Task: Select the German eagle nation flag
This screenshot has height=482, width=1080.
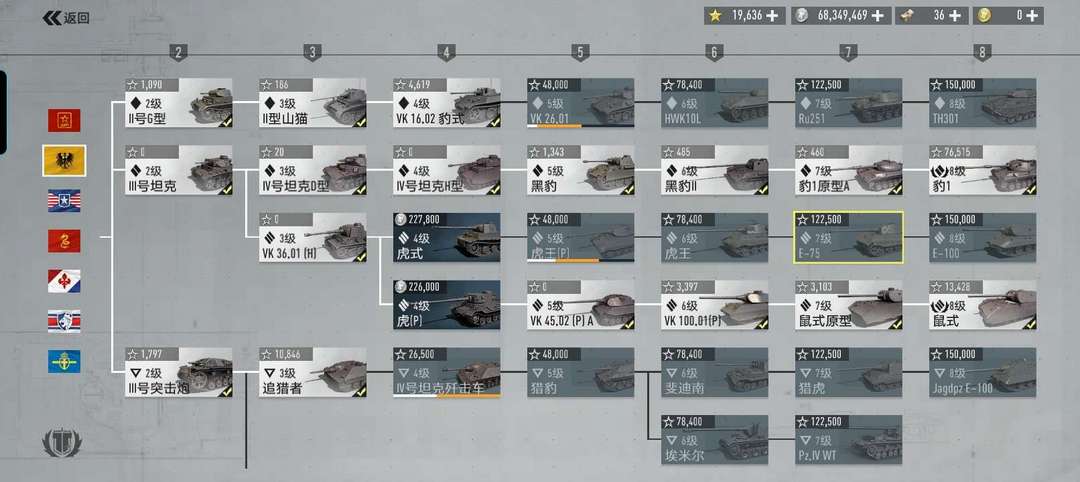Action: [64, 160]
